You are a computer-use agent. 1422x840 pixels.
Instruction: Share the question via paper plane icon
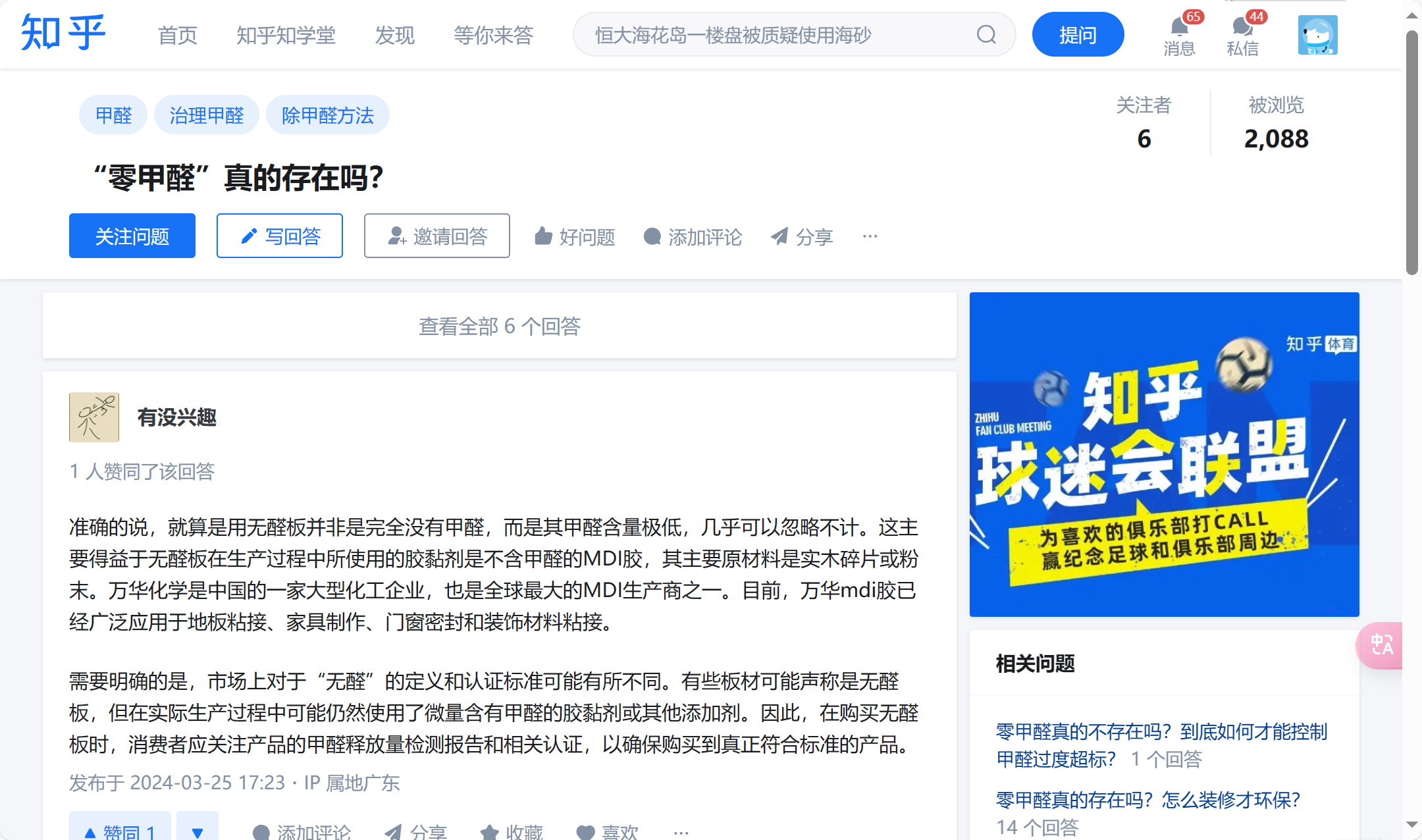pos(802,236)
